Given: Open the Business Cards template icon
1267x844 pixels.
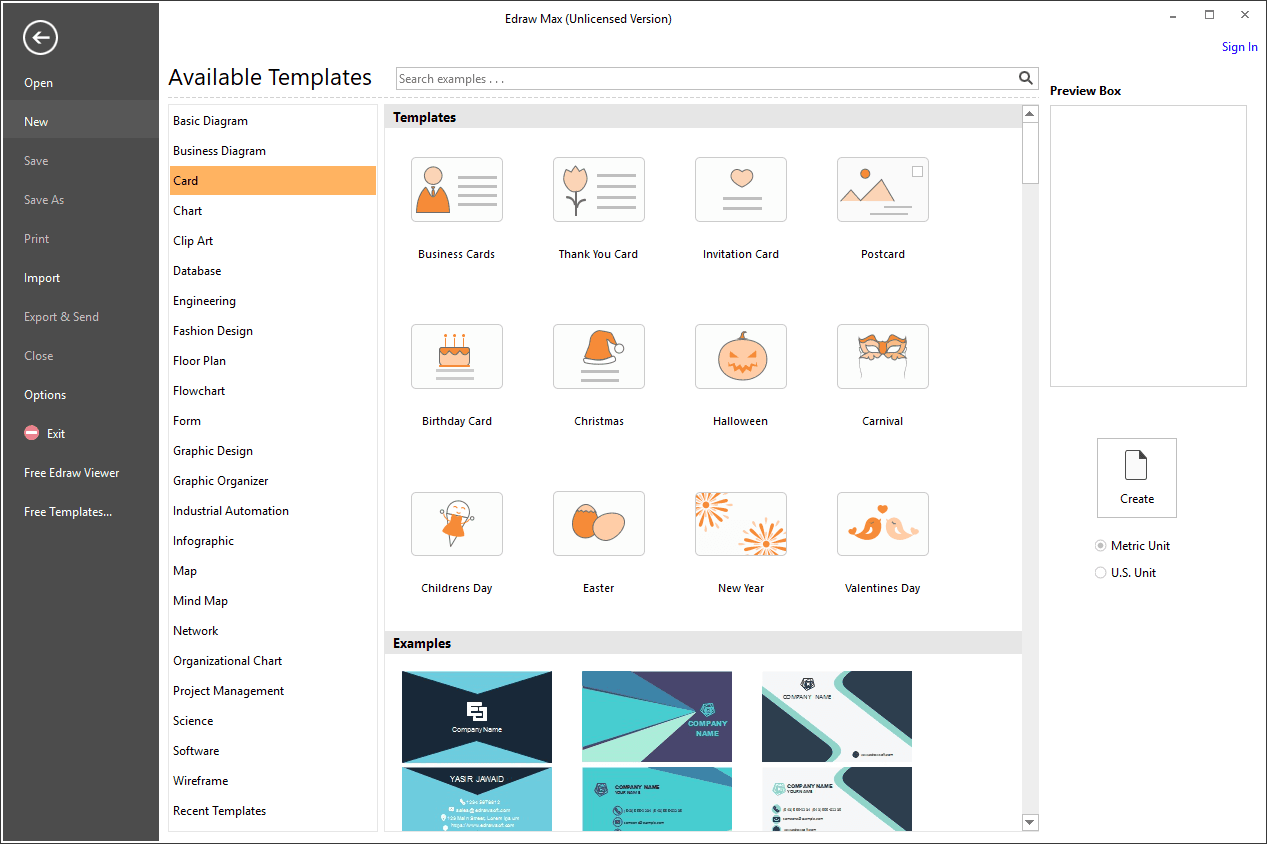Looking at the screenshot, I should coord(457,189).
